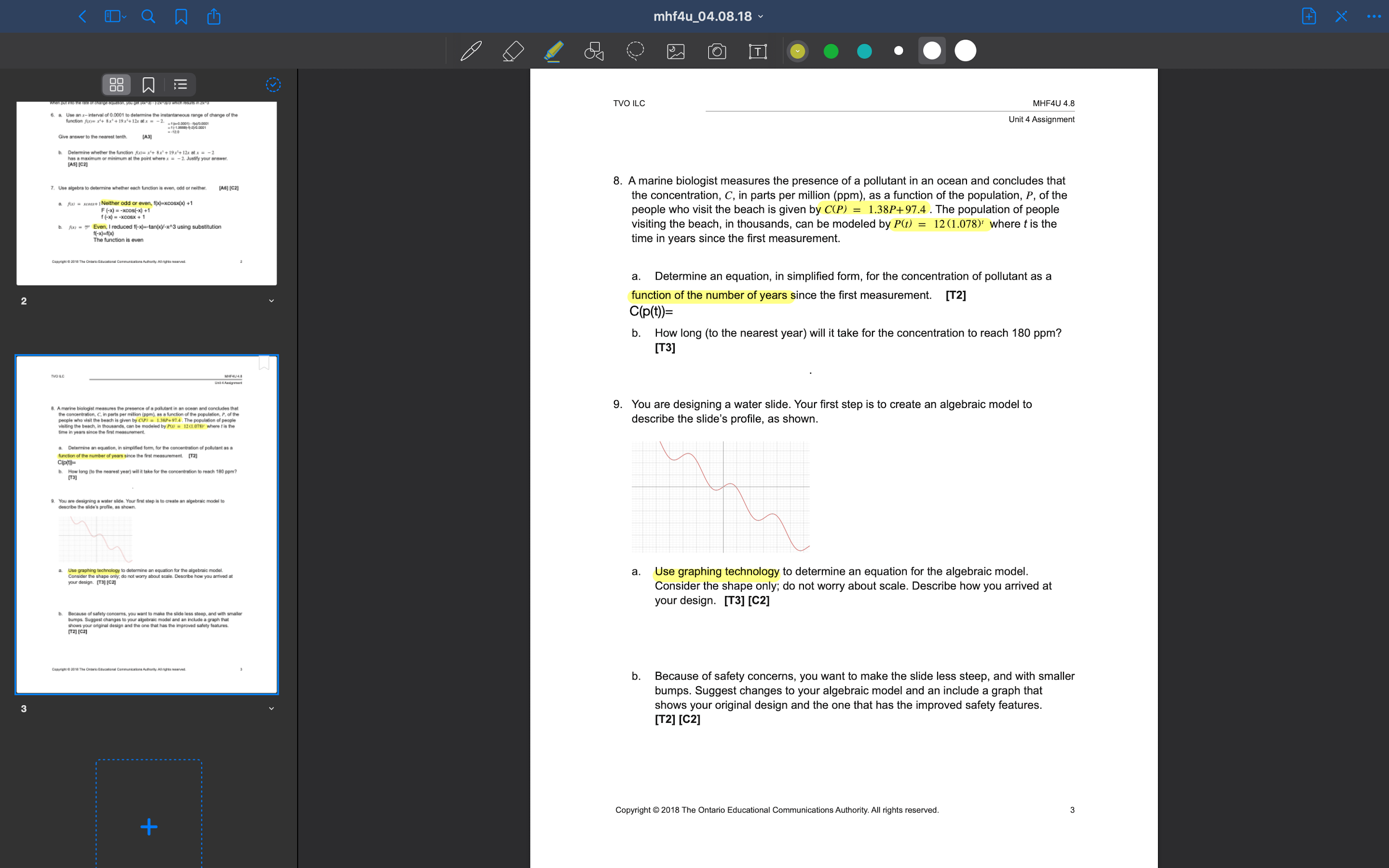Select the green color swatch
Viewport: 1389px width, 868px height.
[831, 51]
